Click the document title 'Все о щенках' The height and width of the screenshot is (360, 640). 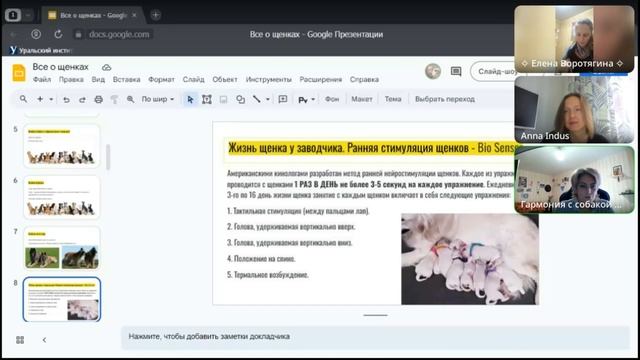(x=60, y=67)
